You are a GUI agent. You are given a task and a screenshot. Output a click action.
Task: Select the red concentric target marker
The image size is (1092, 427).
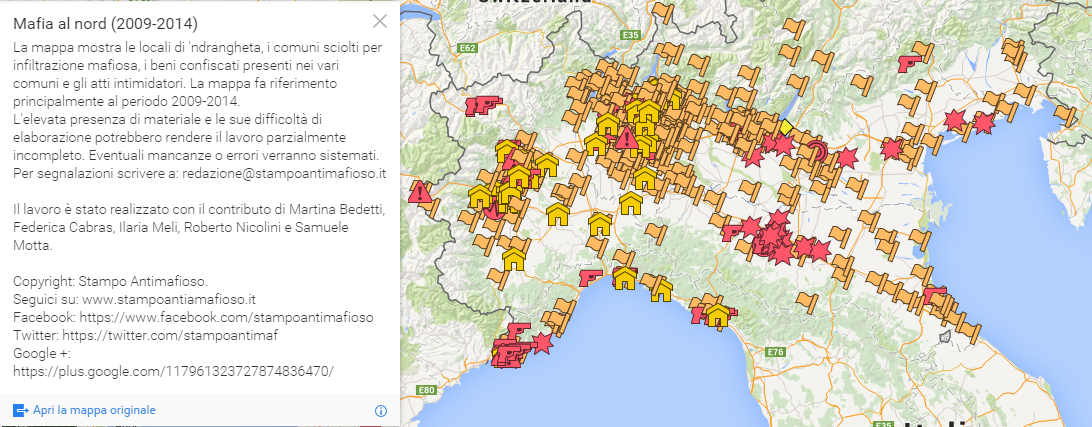click(816, 150)
